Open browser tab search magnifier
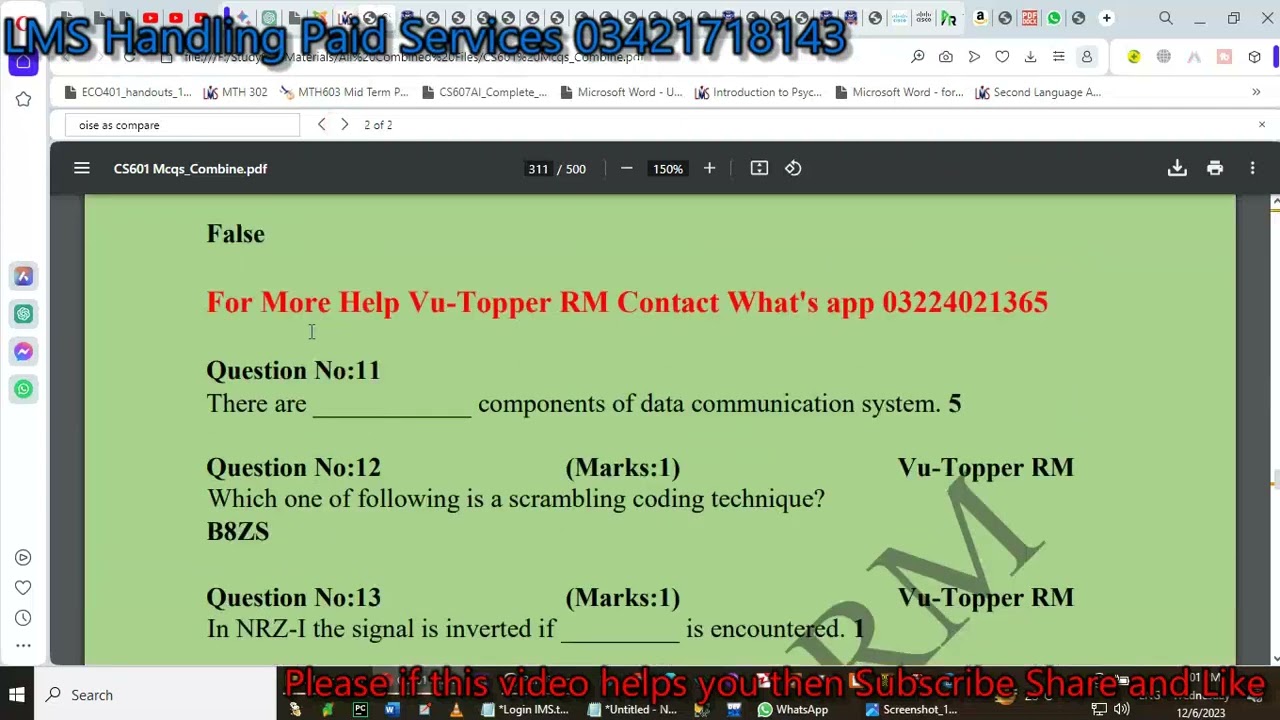 tap(1166, 18)
